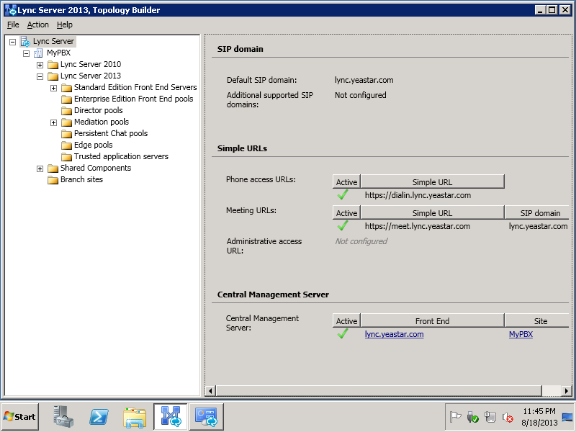Click SIP domain column header in Meeting URLs
Viewport: 576px width, 432px height.
[537, 213]
